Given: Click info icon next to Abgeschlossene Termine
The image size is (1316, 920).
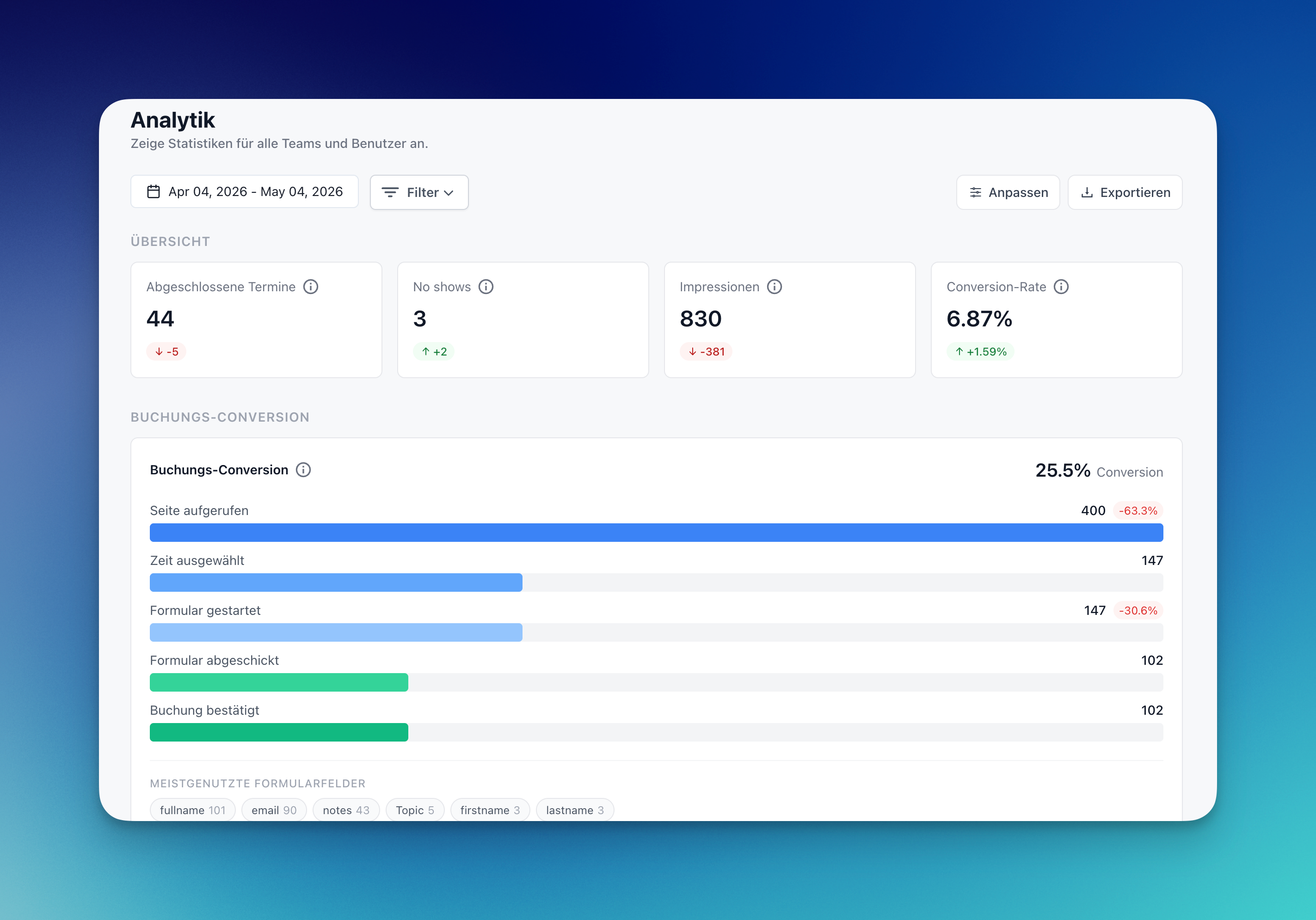Looking at the screenshot, I should click(311, 287).
